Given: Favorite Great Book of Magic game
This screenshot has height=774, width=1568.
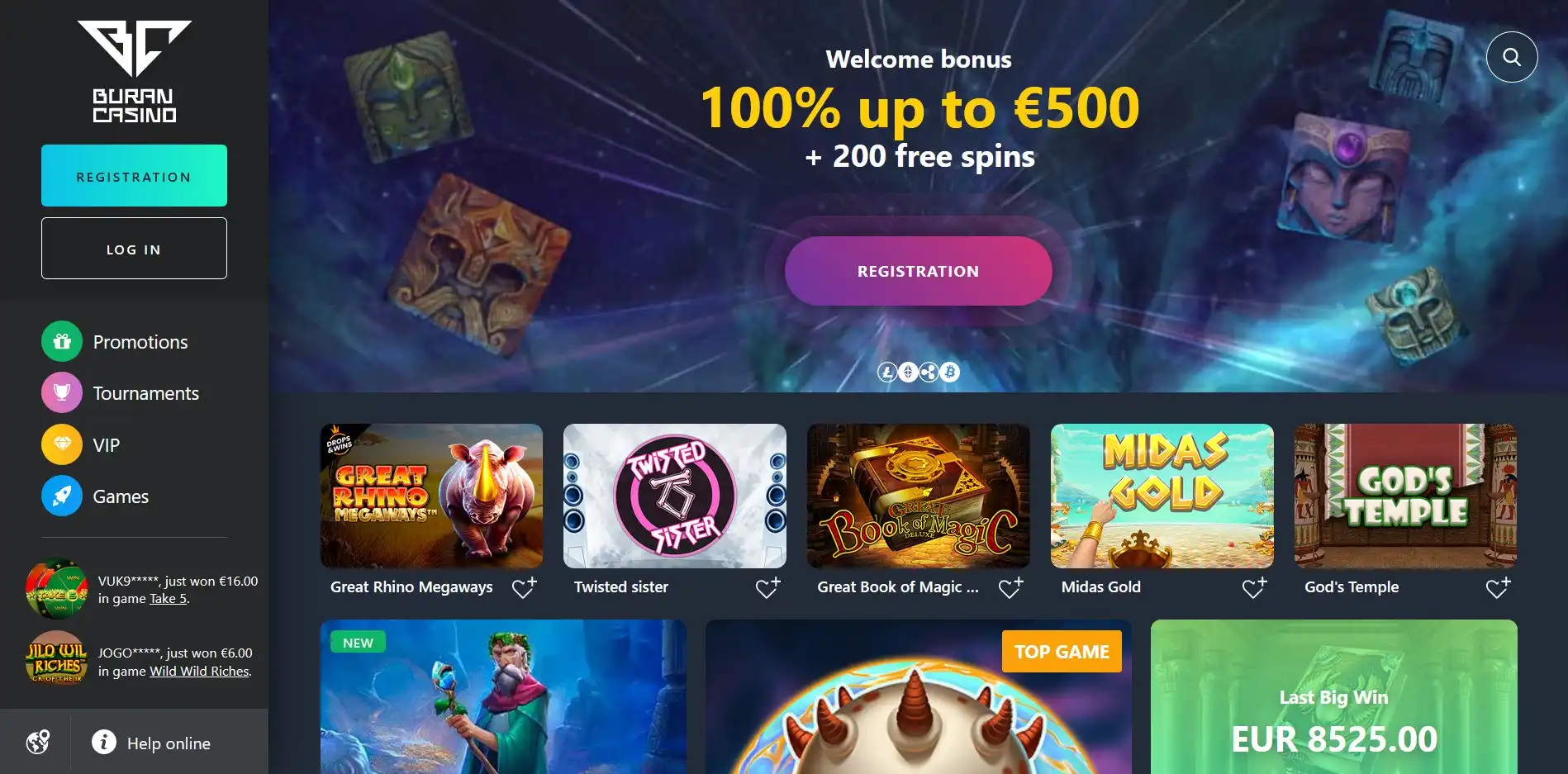Looking at the screenshot, I should click(1010, 587).
